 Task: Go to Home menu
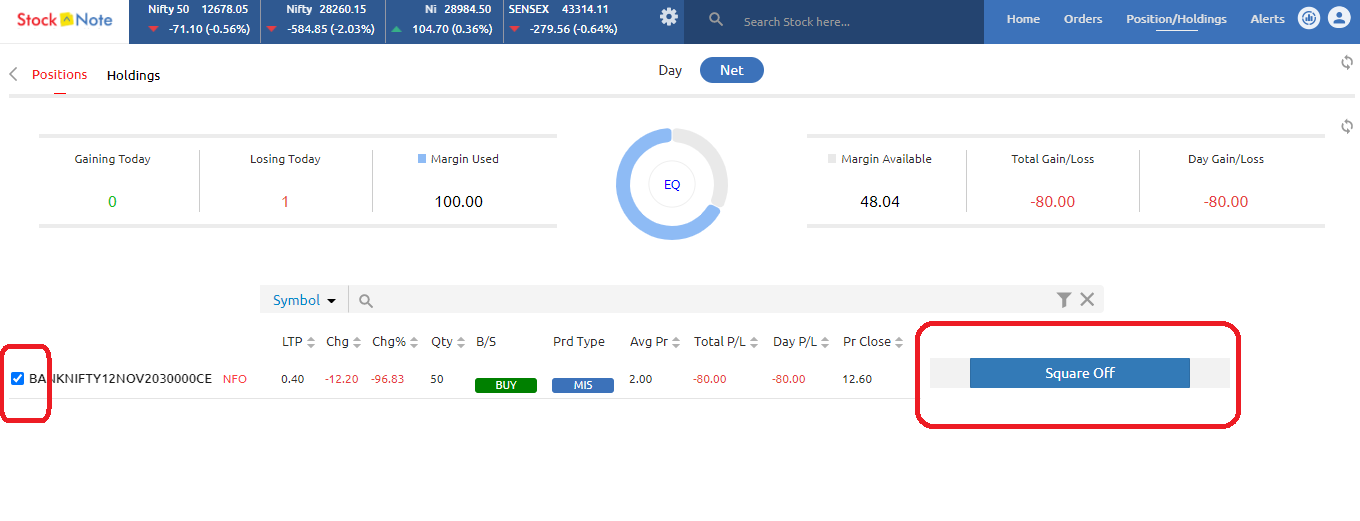[x=1023, y=19]
